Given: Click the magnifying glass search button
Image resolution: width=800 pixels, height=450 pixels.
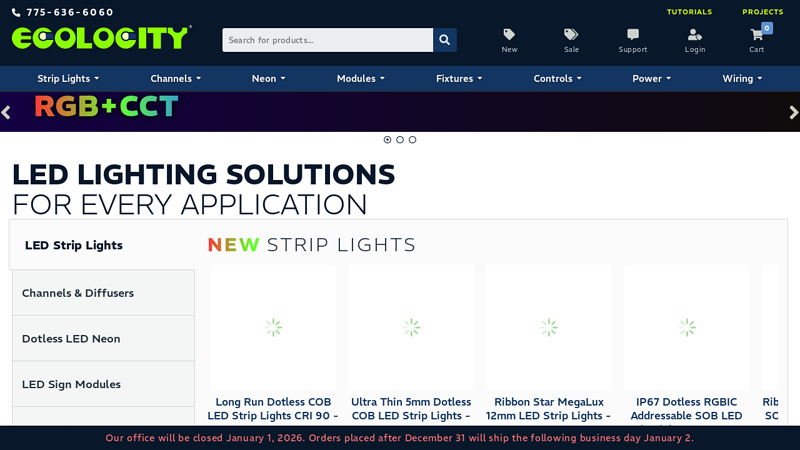Looking at the screenshot, I should click(445, 40).
